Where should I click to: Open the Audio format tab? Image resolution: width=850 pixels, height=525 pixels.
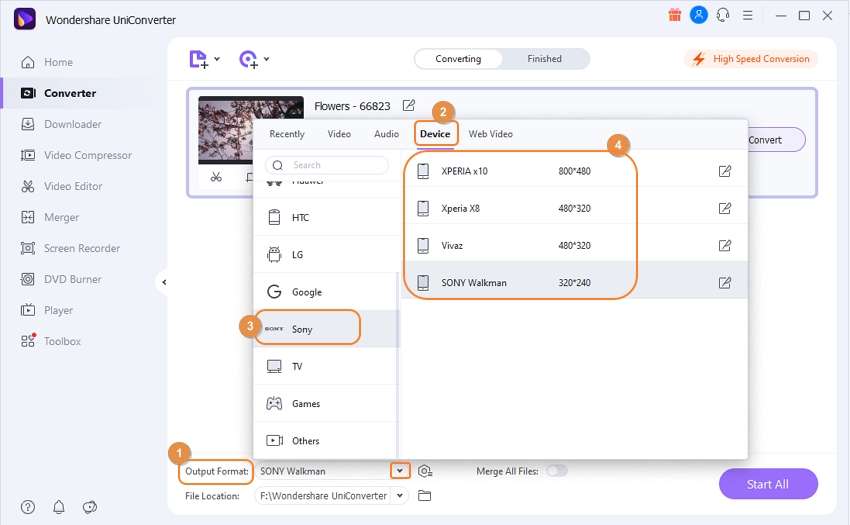(387, 134)
